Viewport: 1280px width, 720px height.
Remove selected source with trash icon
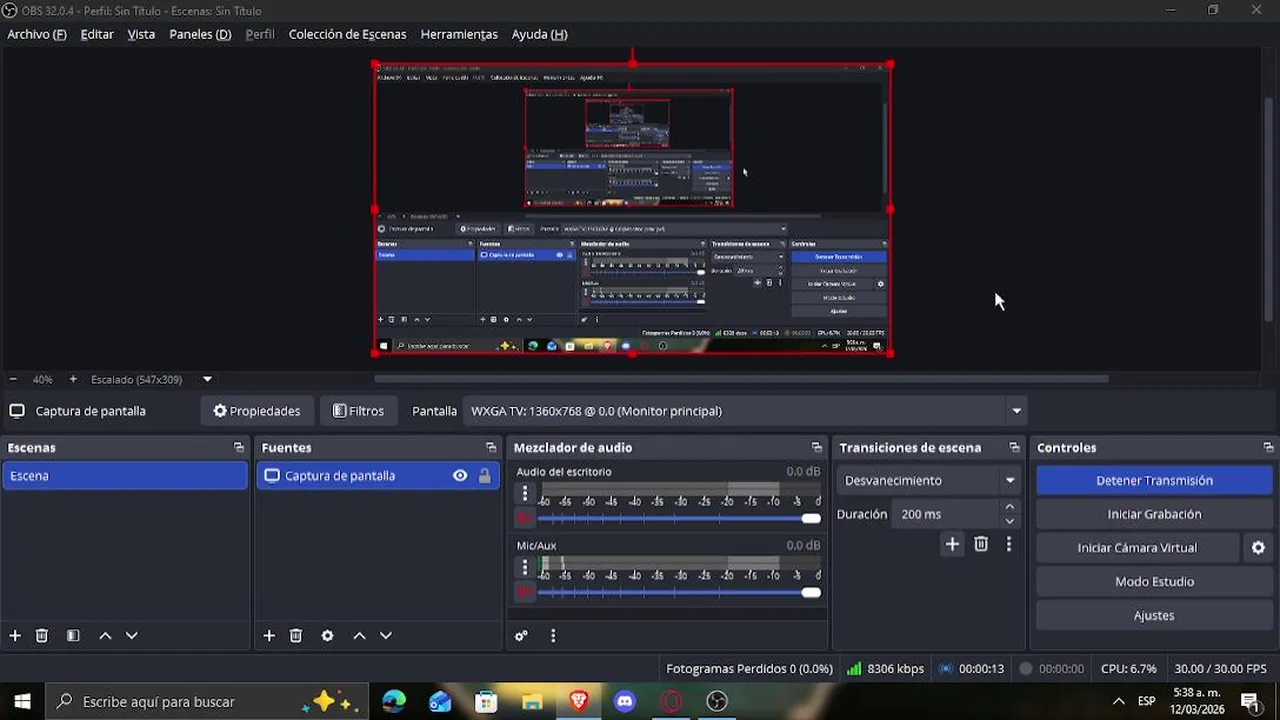click(x=296, y=636)
